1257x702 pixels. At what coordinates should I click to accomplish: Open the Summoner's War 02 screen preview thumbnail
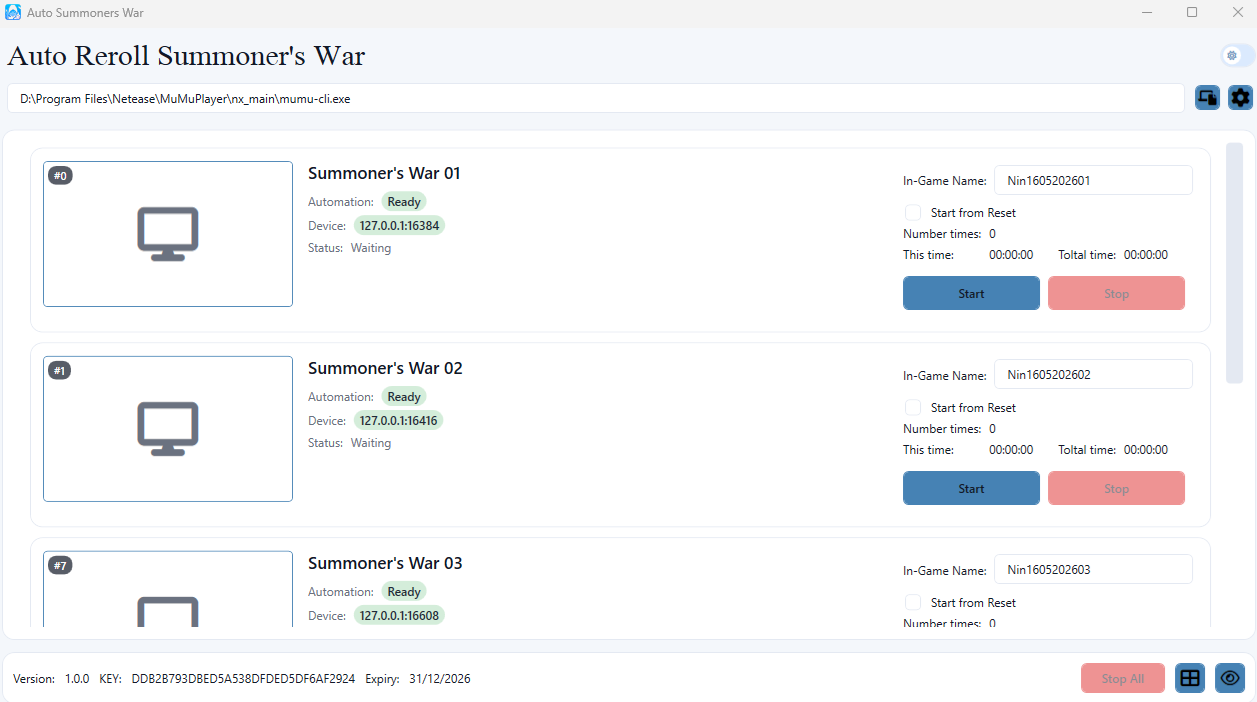[168, 429]
